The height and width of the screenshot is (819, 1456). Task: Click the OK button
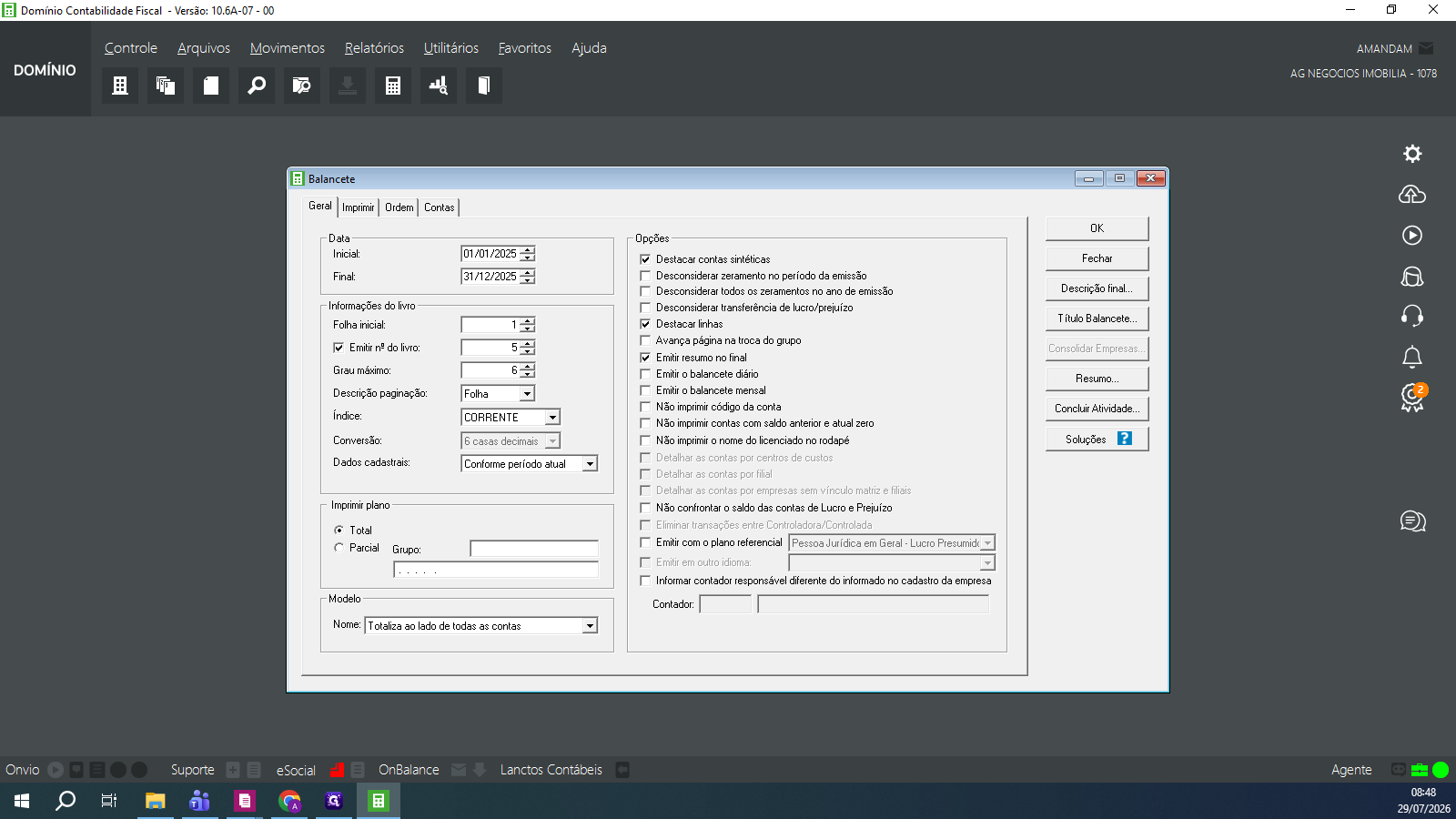click(x=1097, y=228)
